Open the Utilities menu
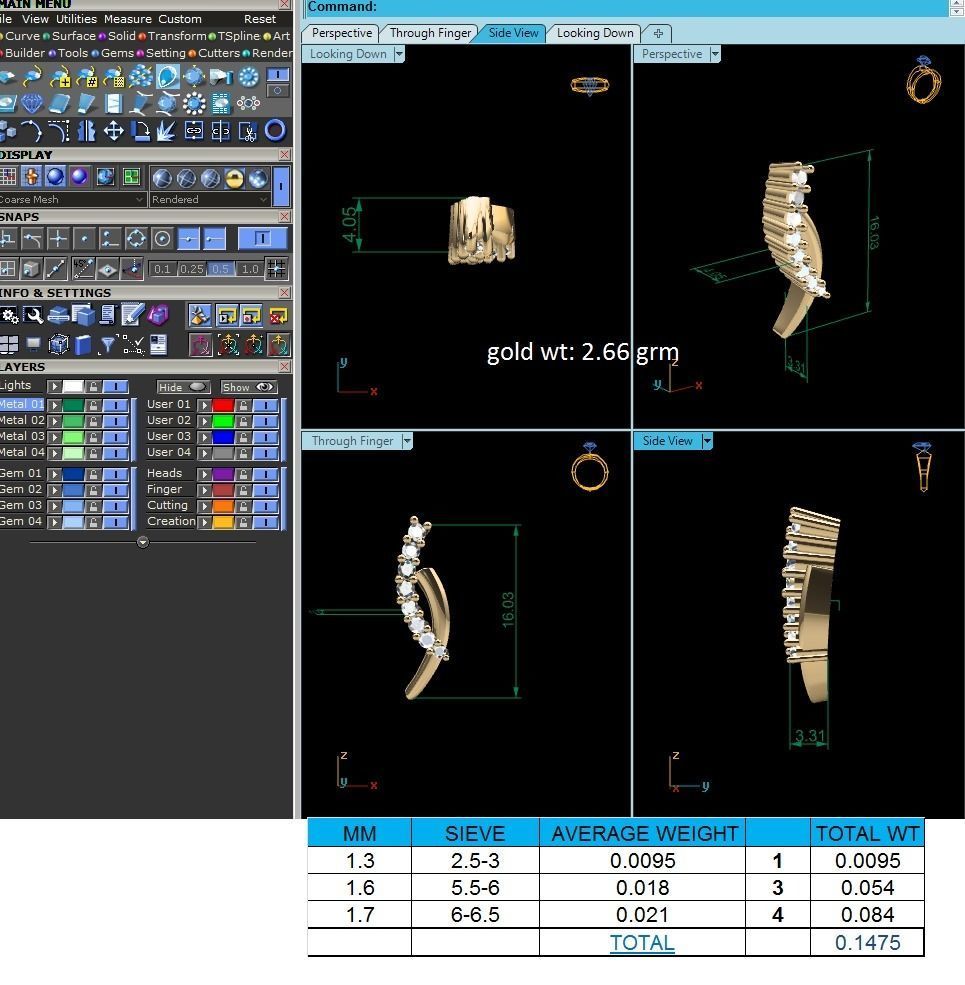Viewport: 965px width, 985px height. [76, 19]
